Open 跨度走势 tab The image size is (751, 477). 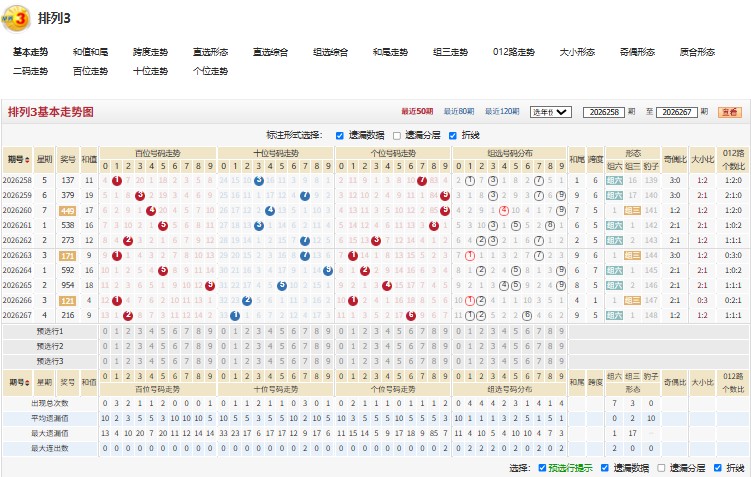150,52
